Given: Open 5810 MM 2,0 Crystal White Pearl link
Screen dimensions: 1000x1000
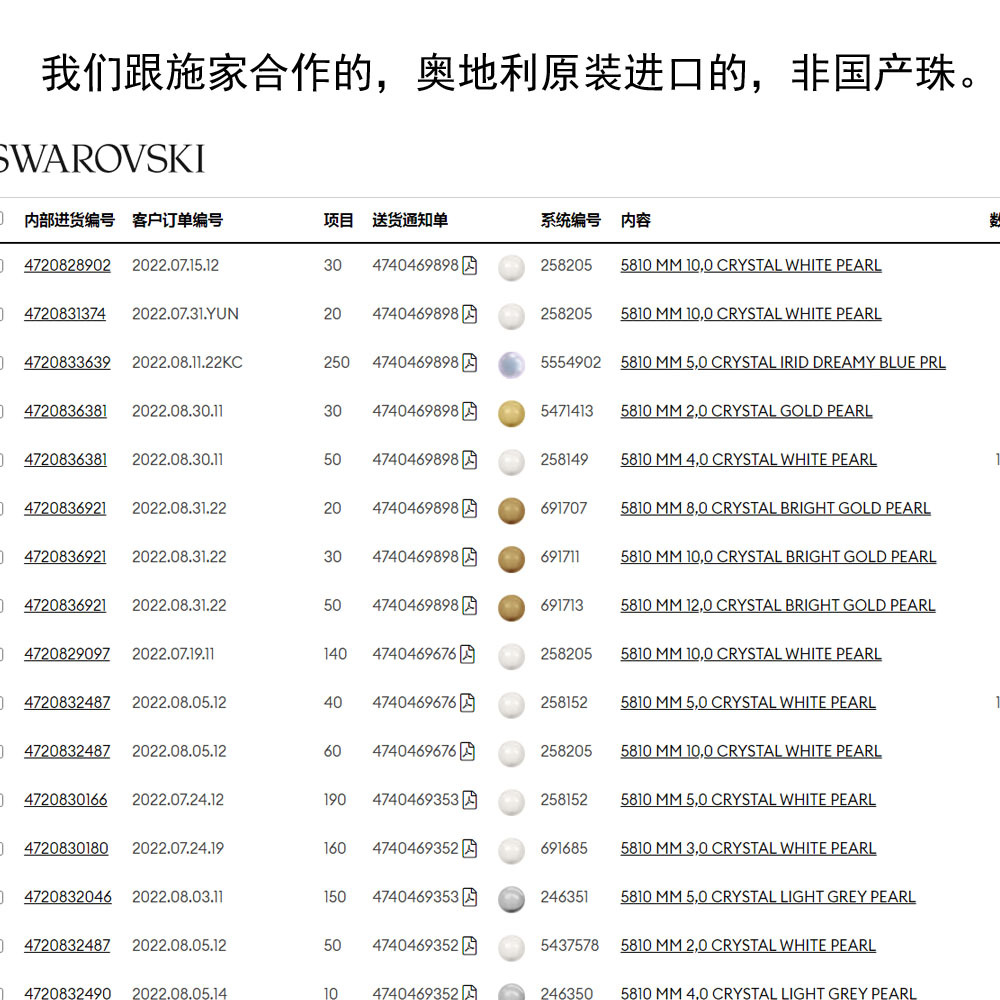Looking at the screenshot, I should (x=748, y=945).
